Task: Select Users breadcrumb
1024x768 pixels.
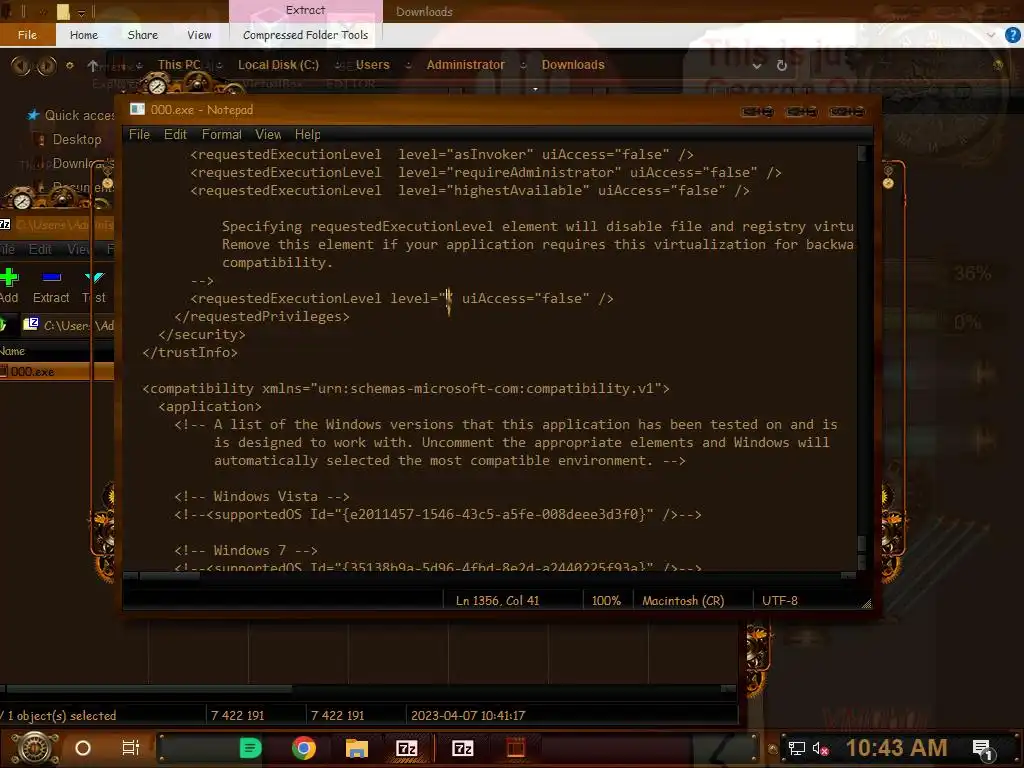Action: tap(372, 65)
